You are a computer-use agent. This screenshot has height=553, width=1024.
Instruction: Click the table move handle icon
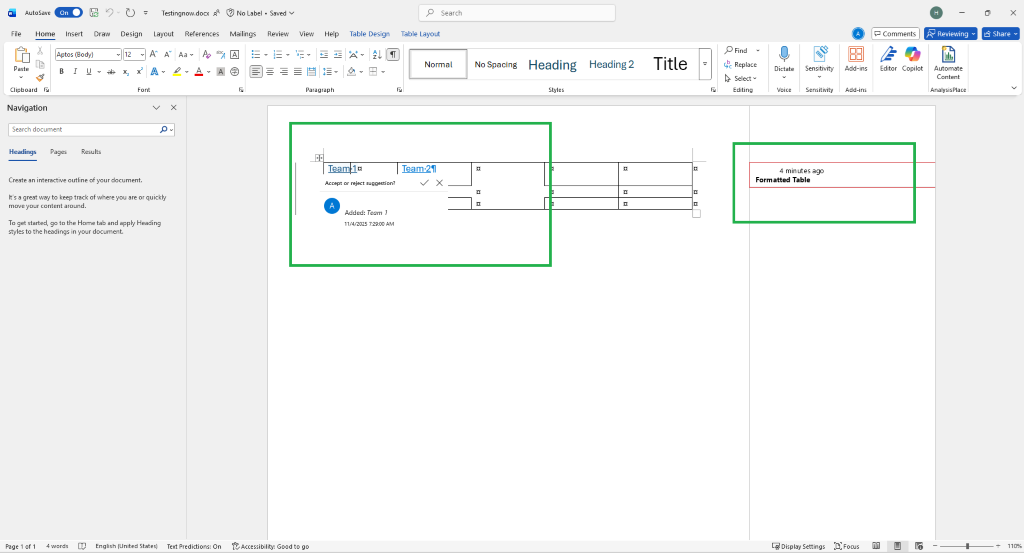319,157
